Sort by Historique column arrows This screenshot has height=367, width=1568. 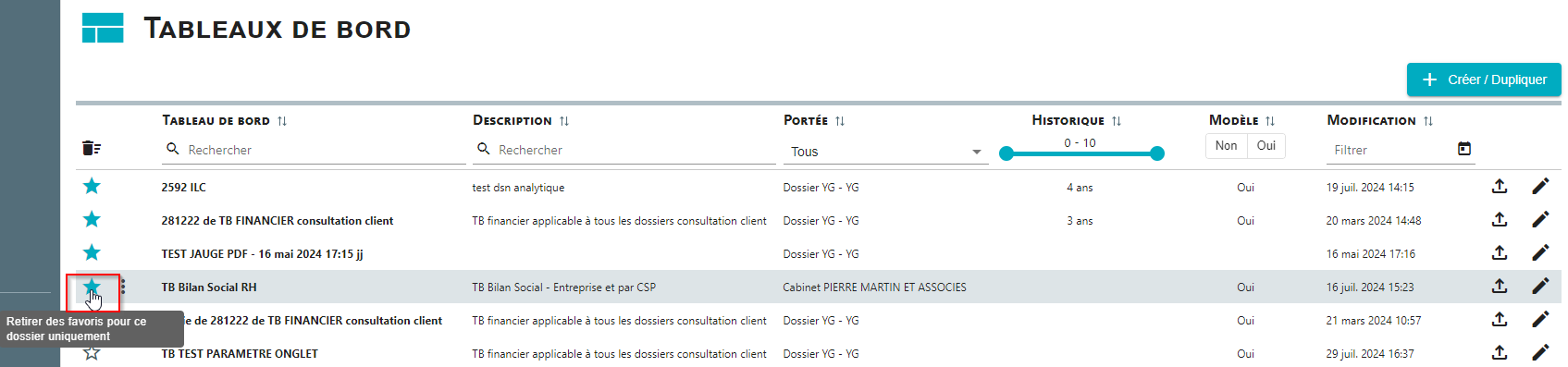click(1117, 121)
